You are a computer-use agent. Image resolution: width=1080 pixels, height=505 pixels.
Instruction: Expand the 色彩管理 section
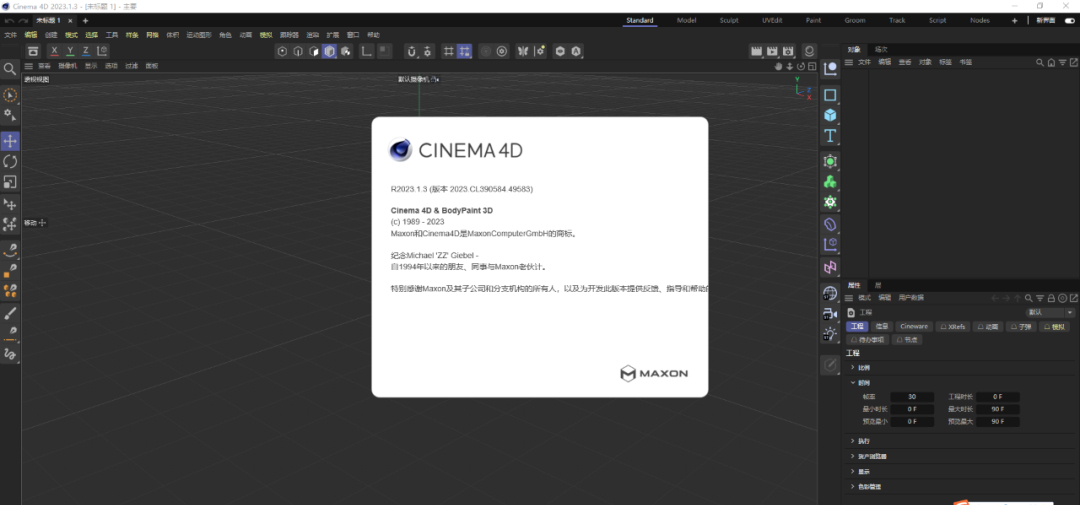tap(853, 486)
